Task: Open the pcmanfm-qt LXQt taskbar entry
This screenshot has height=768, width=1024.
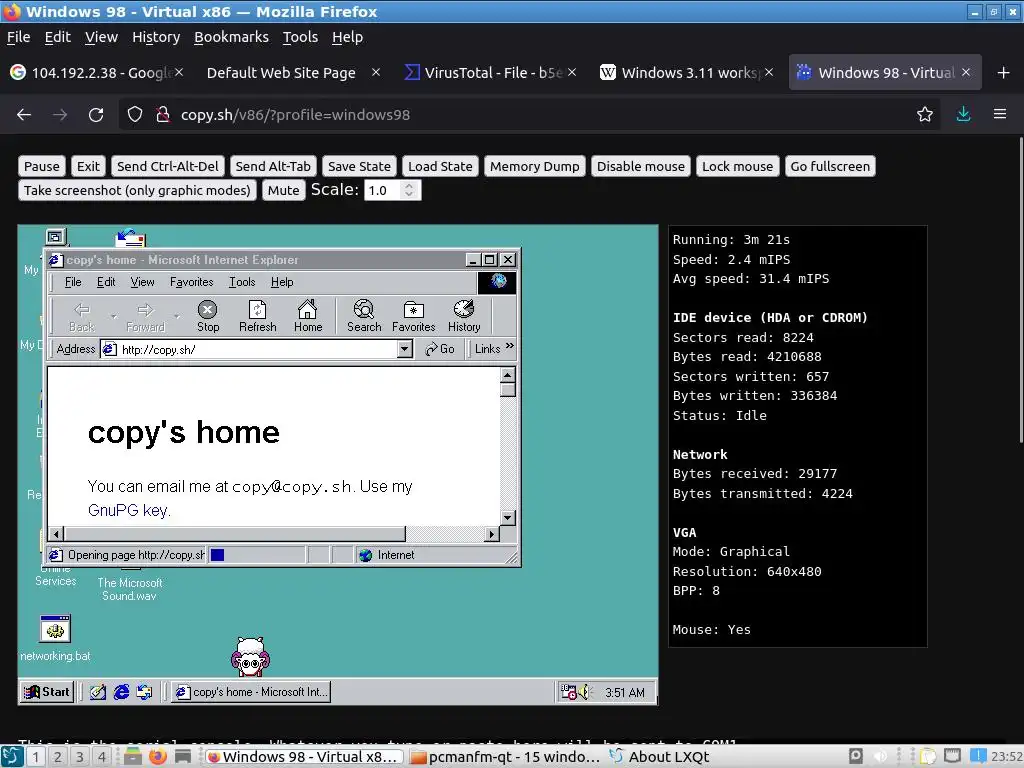Action: click(x=505, y=757)
